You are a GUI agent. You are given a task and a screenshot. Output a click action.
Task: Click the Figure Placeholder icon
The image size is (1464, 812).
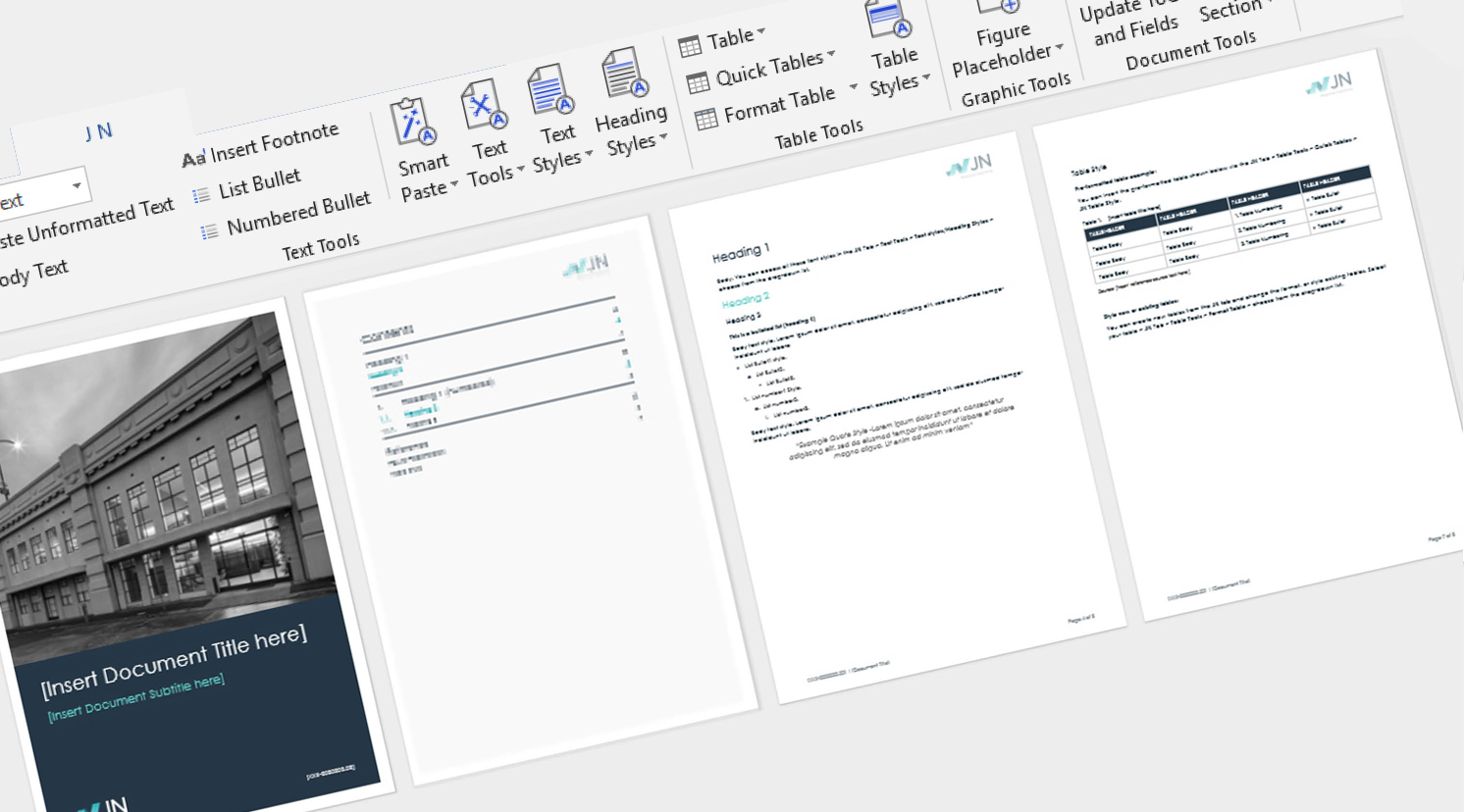[x=998, y=8]
